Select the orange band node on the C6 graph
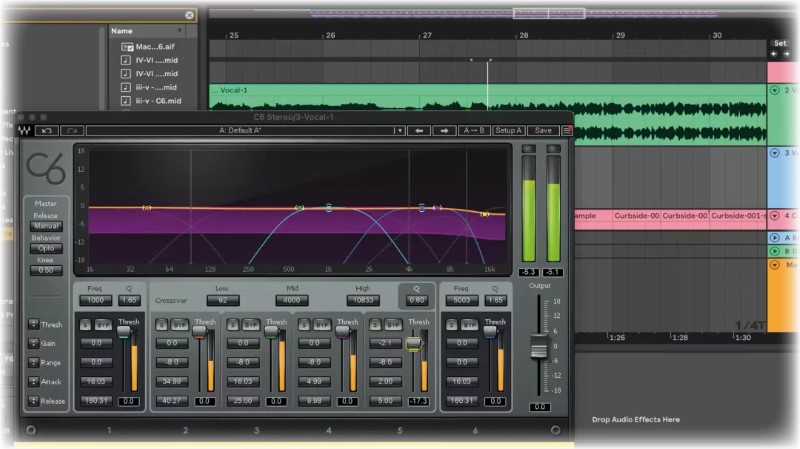800x449 pixels. (x=146, y=208)
